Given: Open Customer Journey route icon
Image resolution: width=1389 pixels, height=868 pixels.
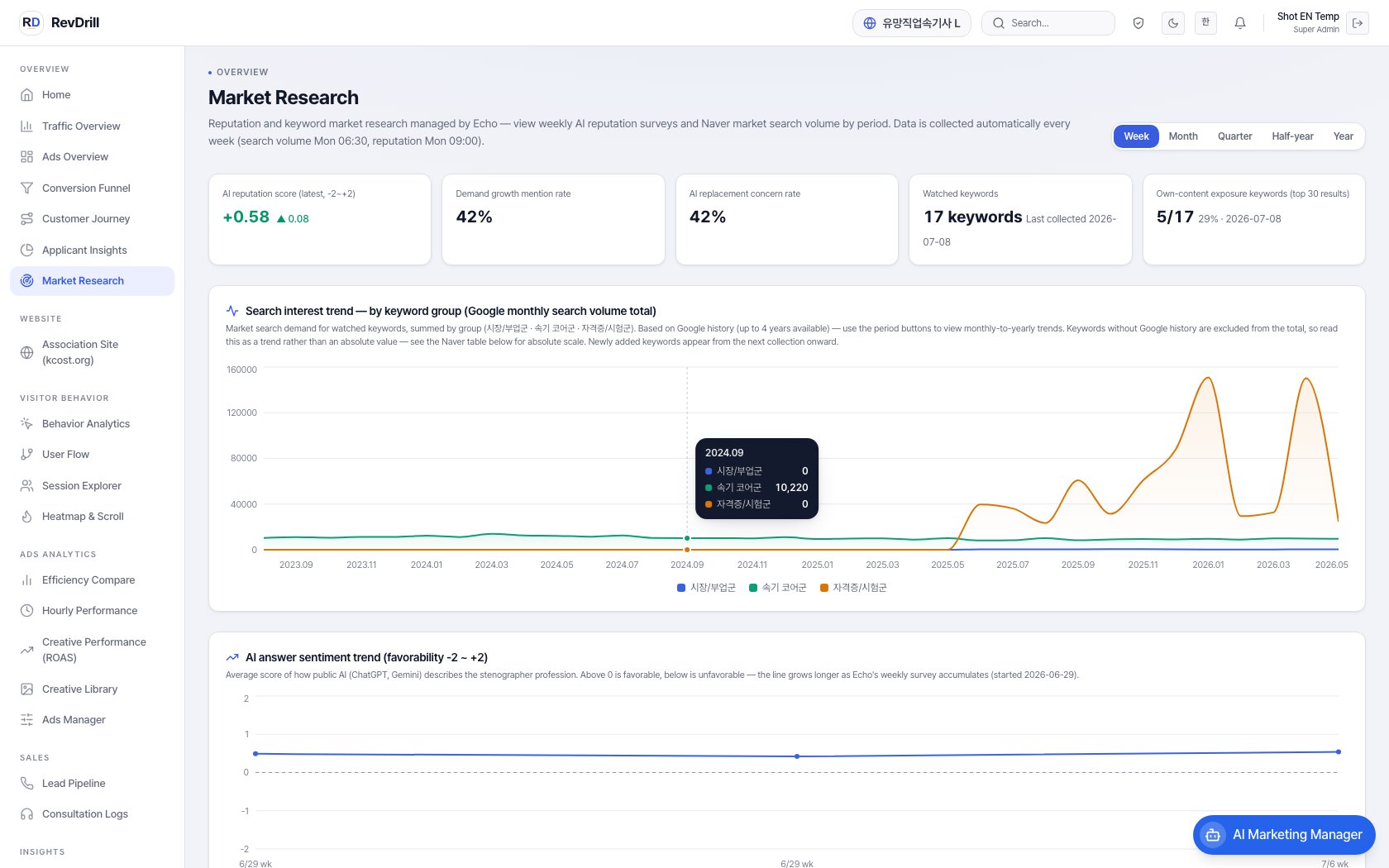Looking at the screenshot, I should pyautogui.click(x=27, y=219).
